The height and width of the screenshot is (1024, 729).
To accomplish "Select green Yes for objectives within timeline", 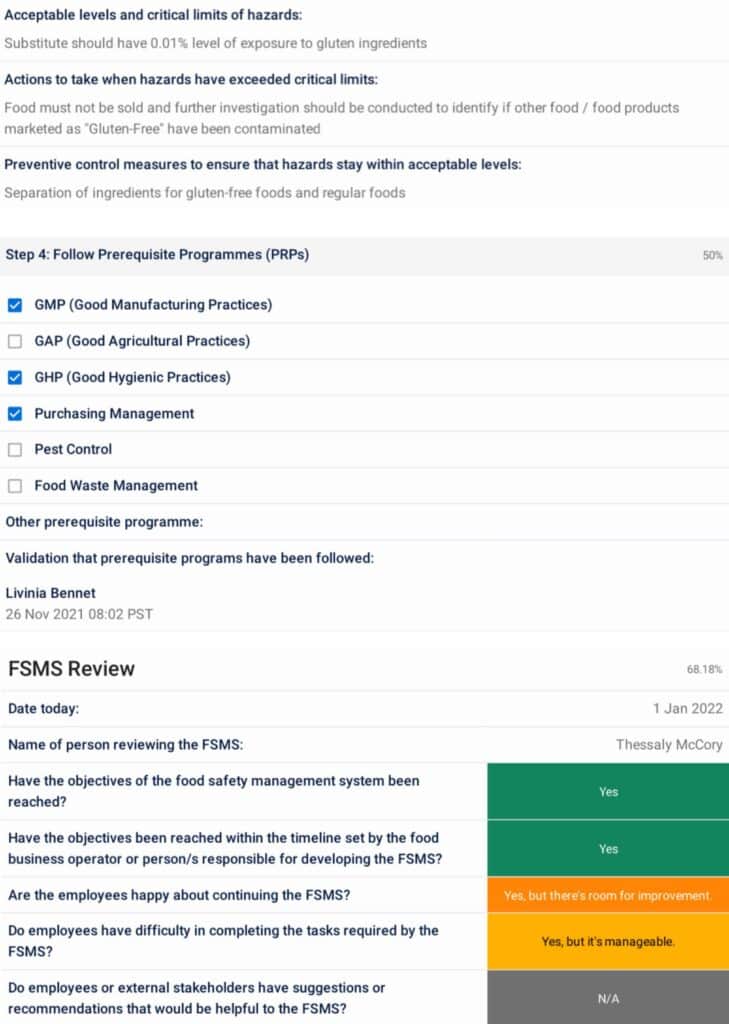I will point(608,849).
